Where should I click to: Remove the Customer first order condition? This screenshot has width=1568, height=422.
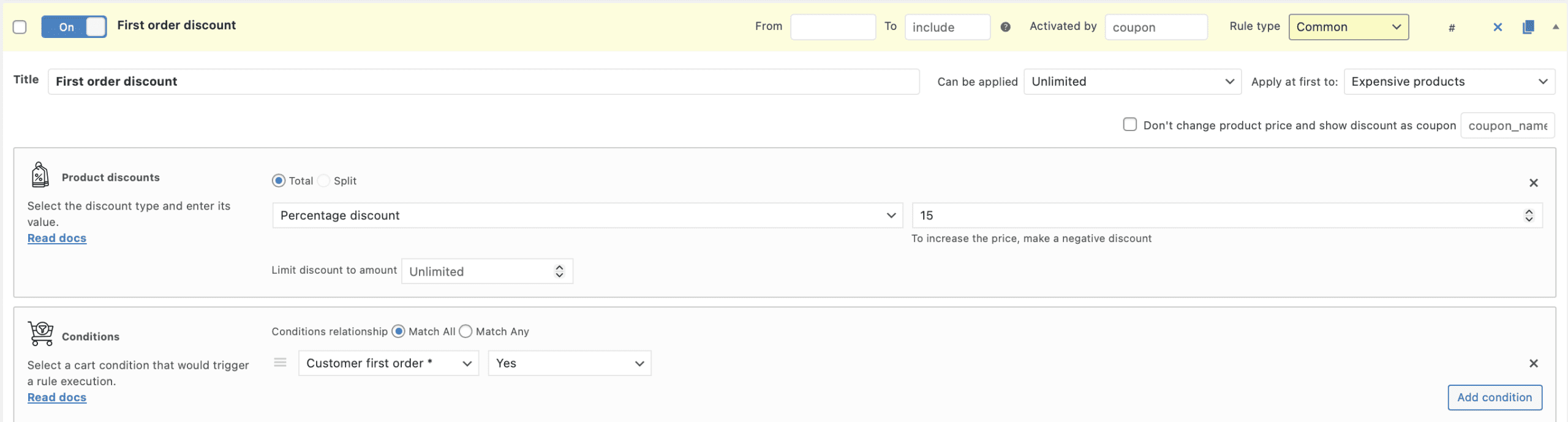[x=1534, y=363]
